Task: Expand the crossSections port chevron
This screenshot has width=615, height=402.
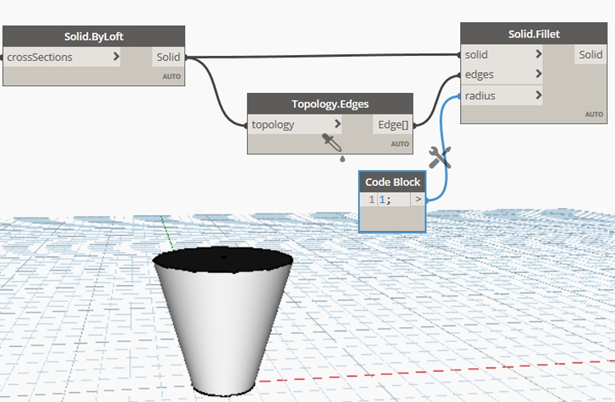Action: click(117, 57)
